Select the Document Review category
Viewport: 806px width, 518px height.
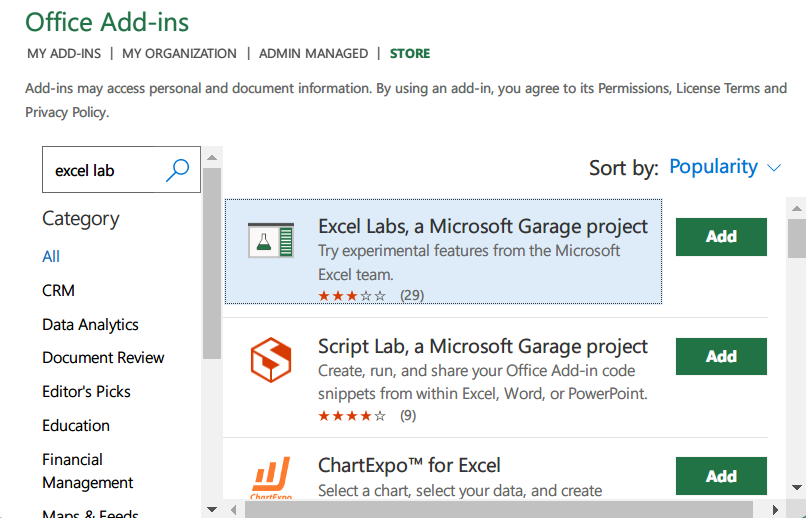[103, 358]
